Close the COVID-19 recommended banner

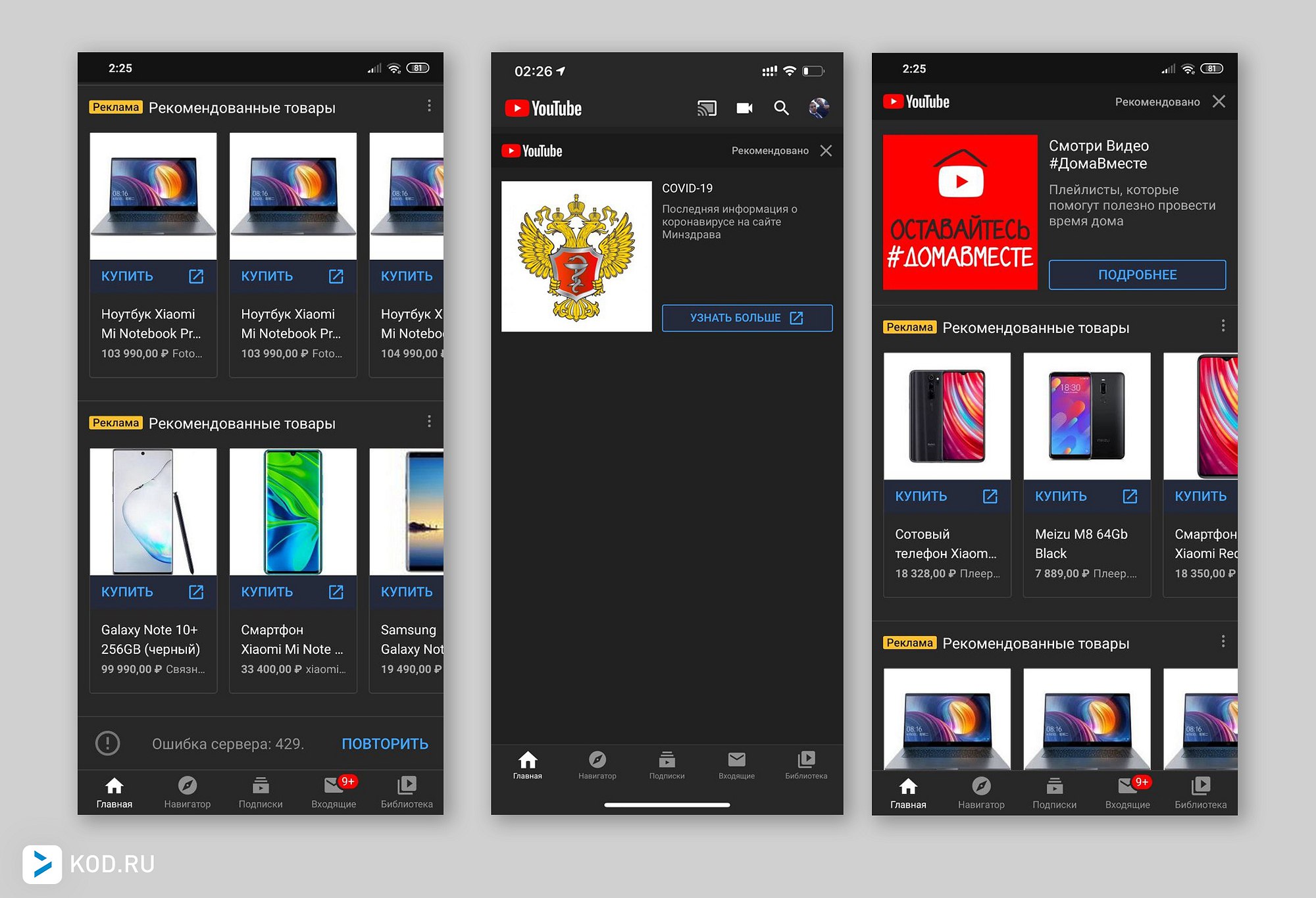coord(826,151)
